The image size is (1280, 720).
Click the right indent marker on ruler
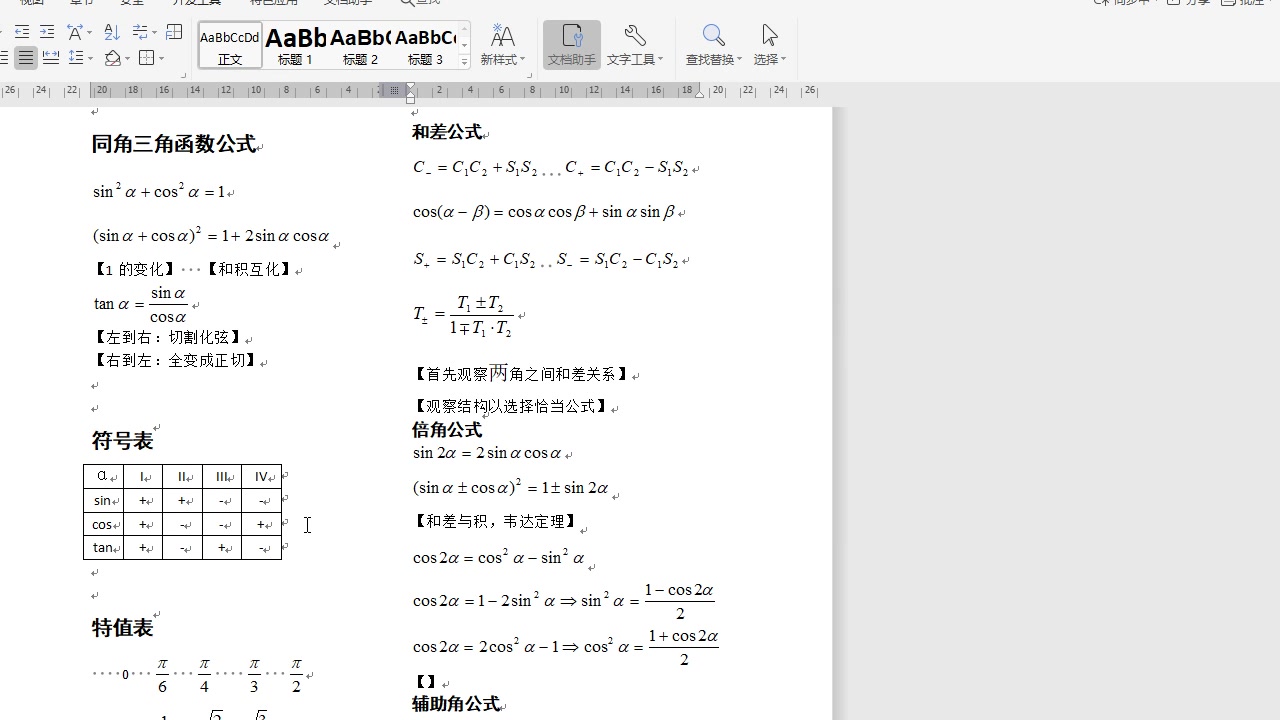pos(700,93)
